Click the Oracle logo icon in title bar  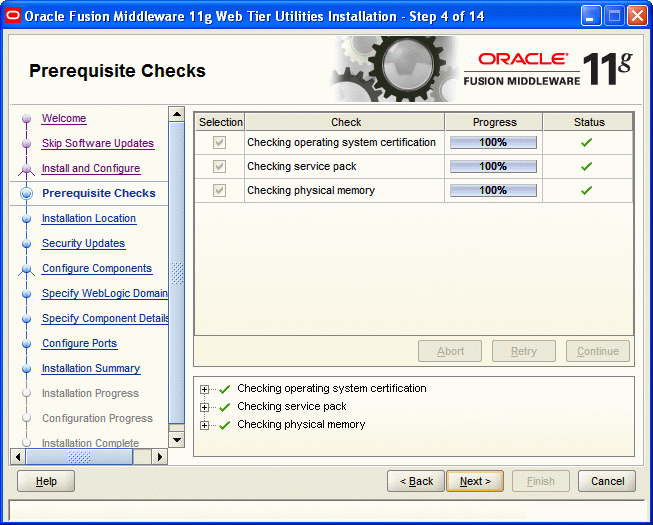pos(13,16)
